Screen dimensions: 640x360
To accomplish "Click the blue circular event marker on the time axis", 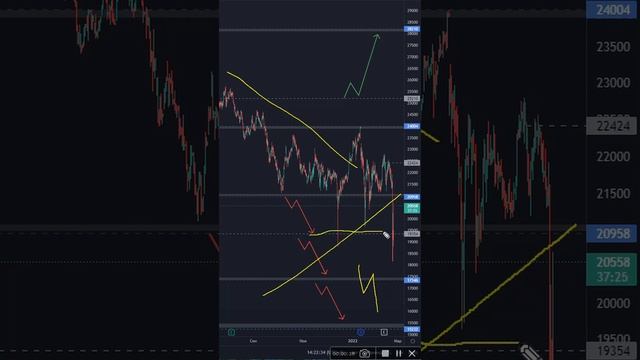I will tap(360, 332).
